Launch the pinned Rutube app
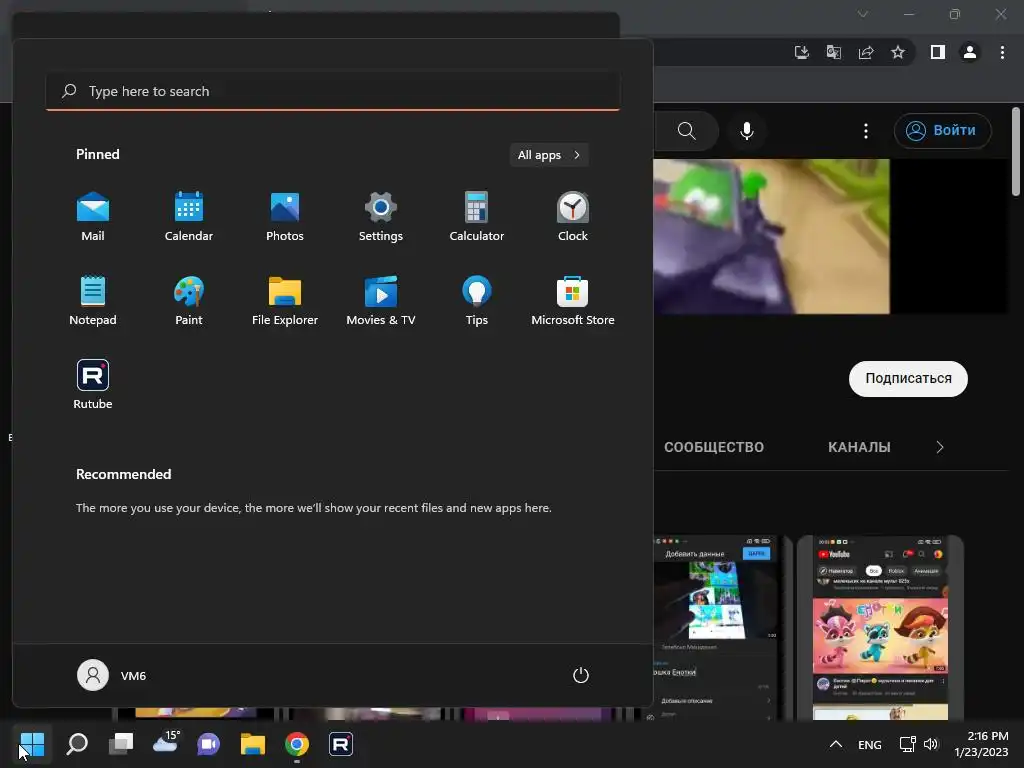The height and width of the screenshot is (768, 1024). click(x=93, y=385)
